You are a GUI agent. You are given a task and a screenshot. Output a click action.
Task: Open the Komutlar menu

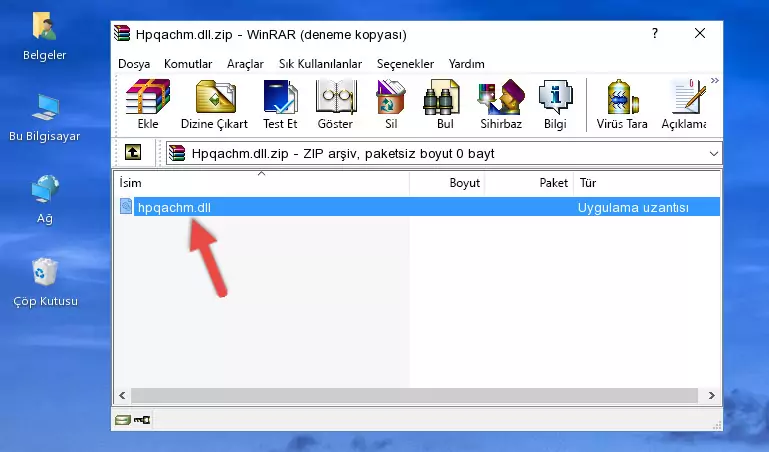tap(188, 64)
